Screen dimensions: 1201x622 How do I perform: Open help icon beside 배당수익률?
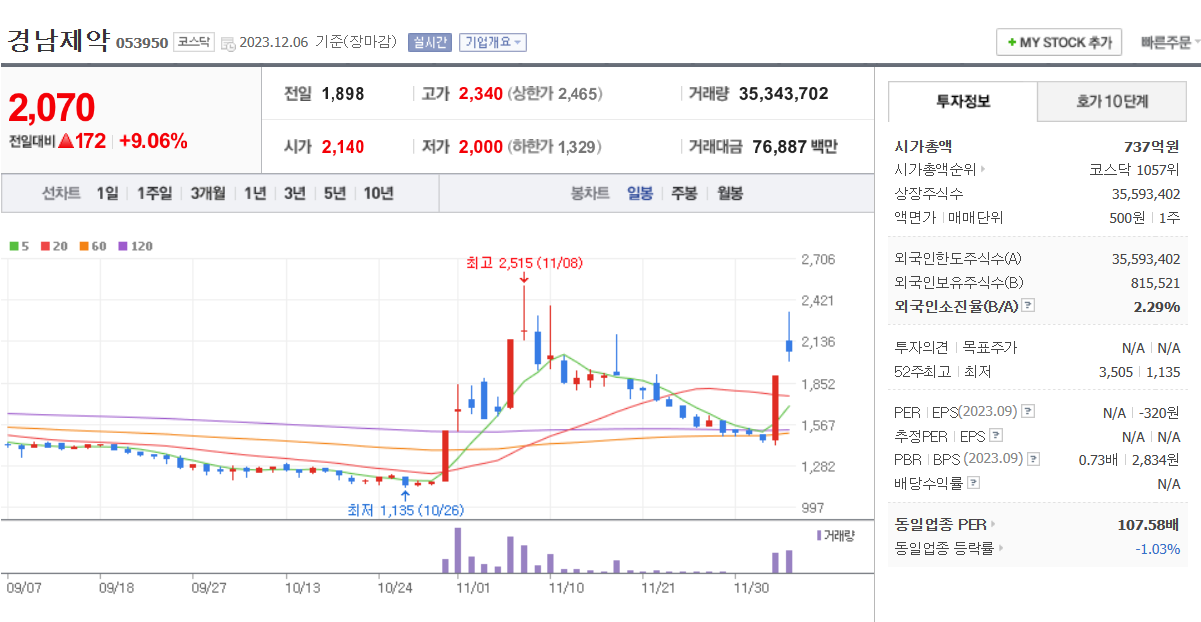point(974,483)
